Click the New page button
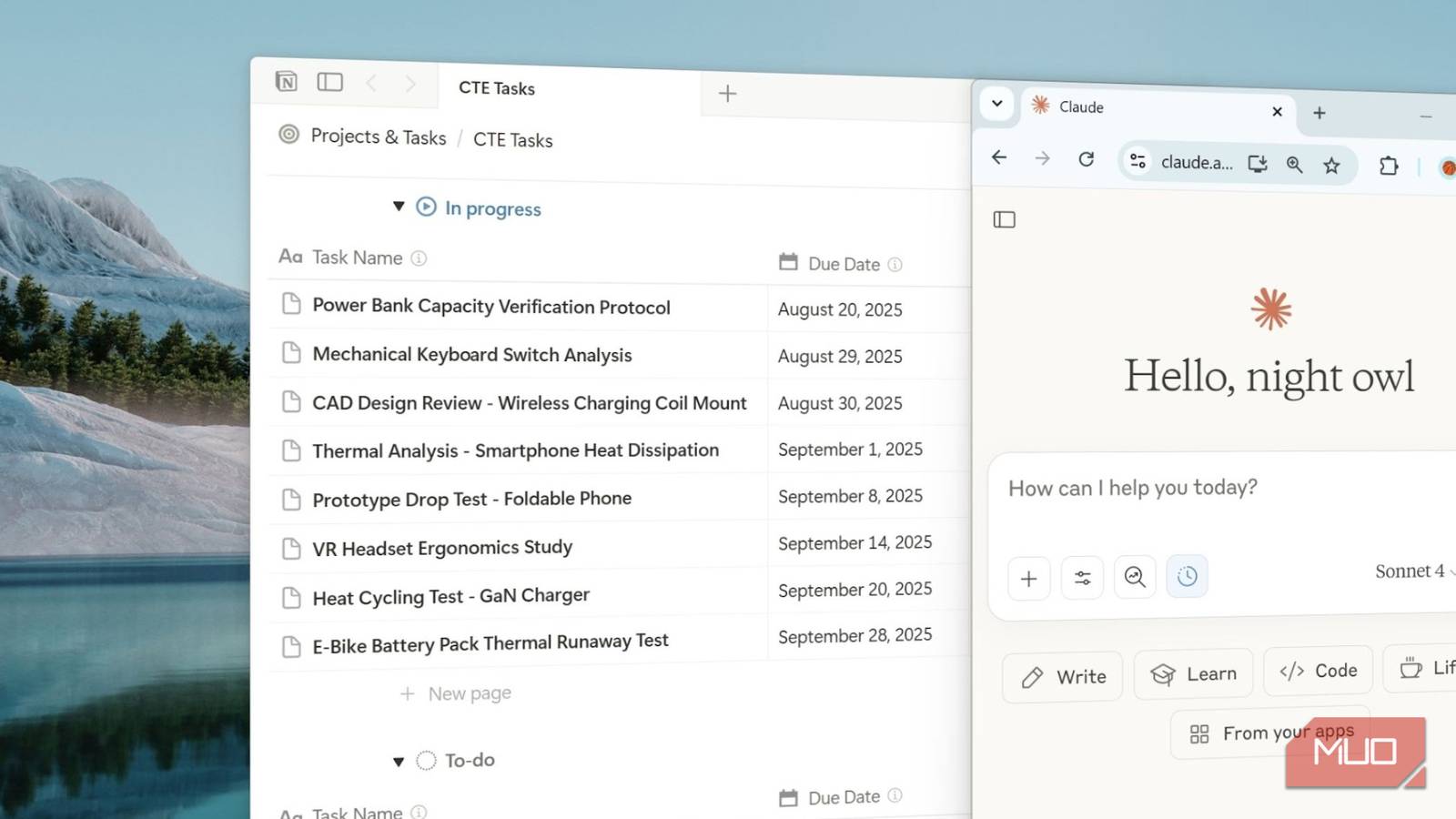1456x819 pixels. (456, 693)
